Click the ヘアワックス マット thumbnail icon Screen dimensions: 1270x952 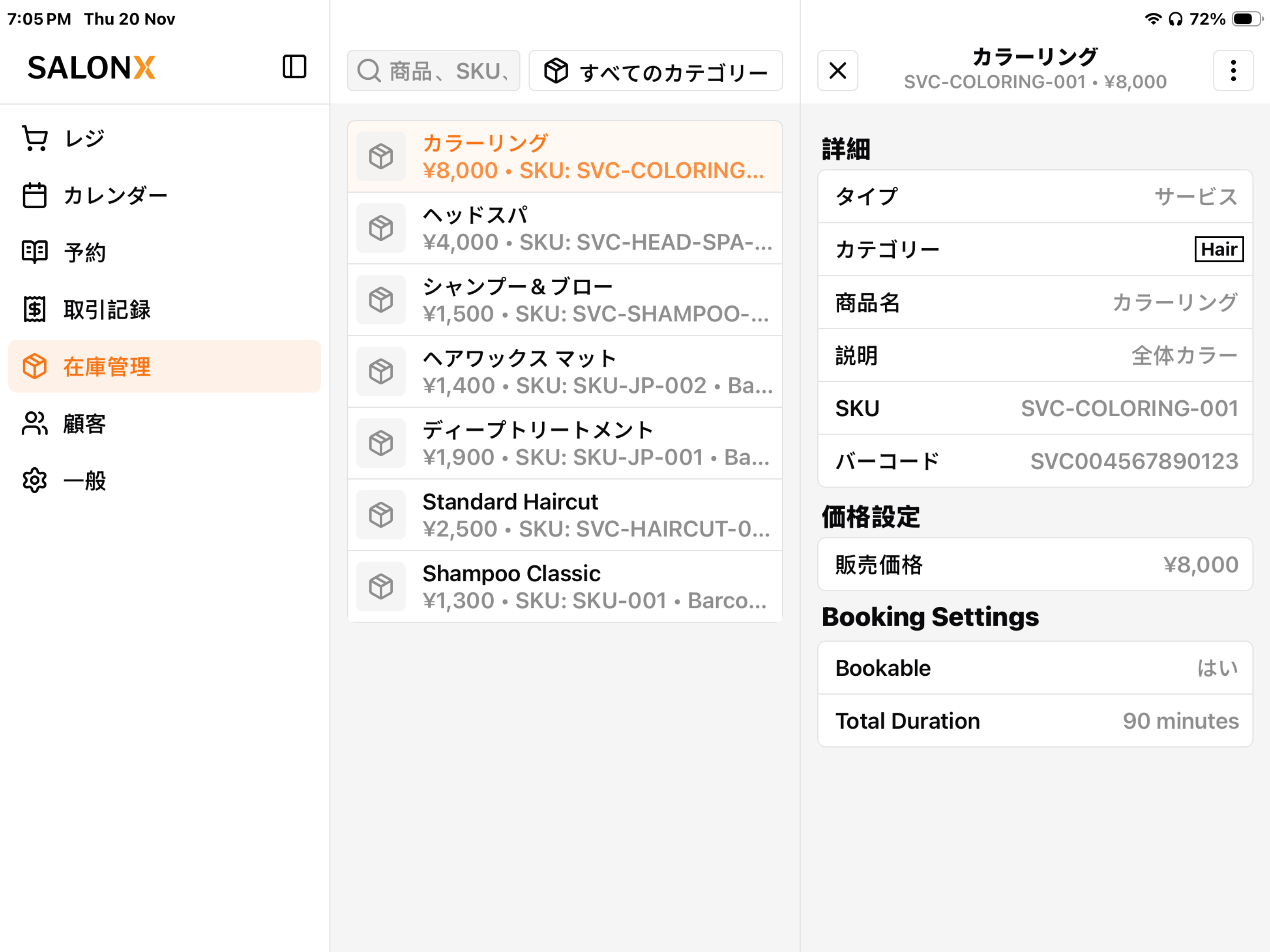click(381, 371)
